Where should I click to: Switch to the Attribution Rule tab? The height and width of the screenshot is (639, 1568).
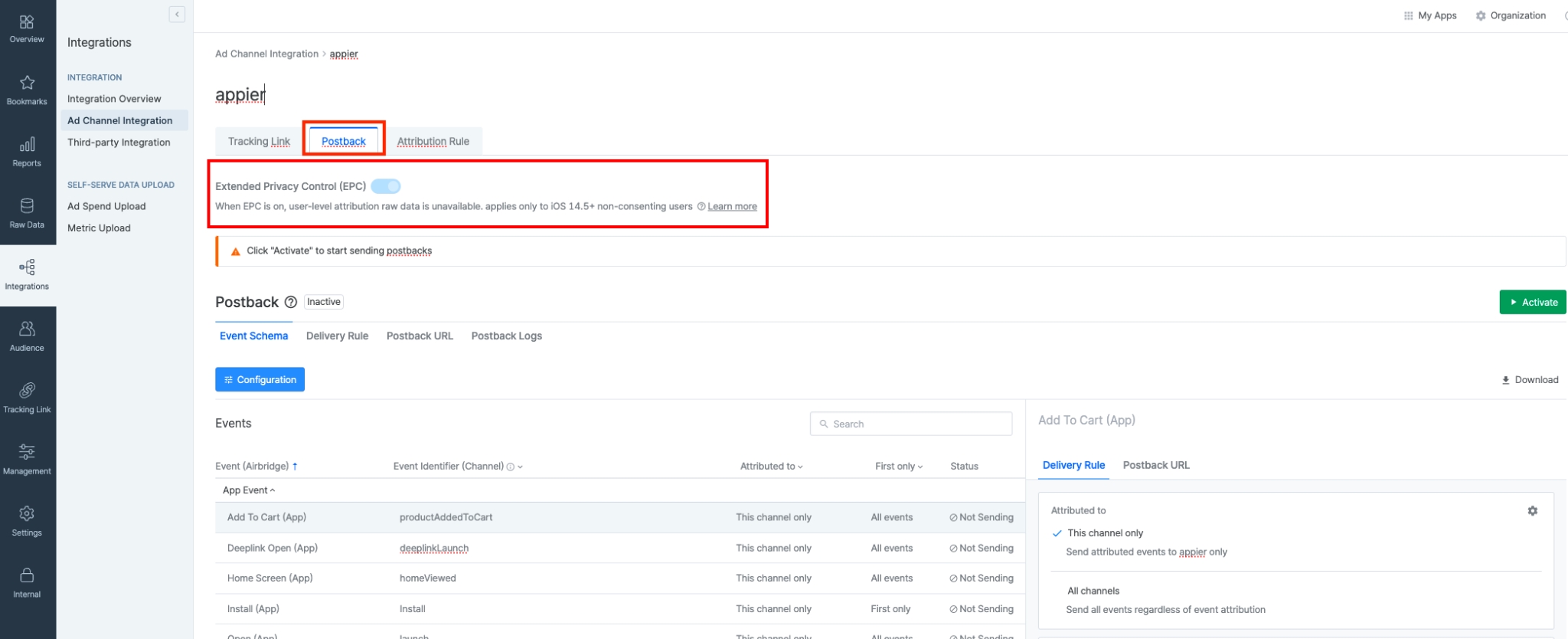(x=433, y=142)
